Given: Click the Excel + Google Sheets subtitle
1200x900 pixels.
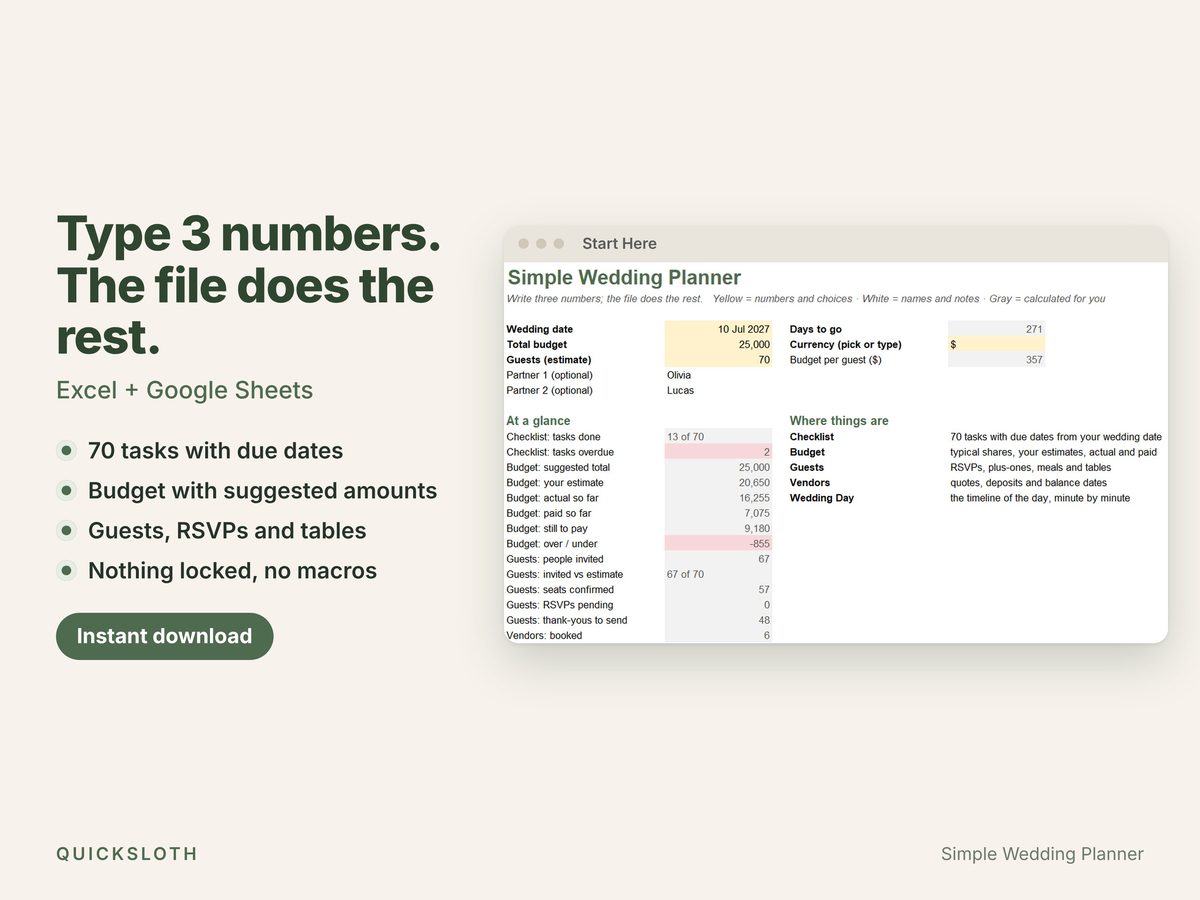Looking at the screenshot, I should [x=185, y=391].
